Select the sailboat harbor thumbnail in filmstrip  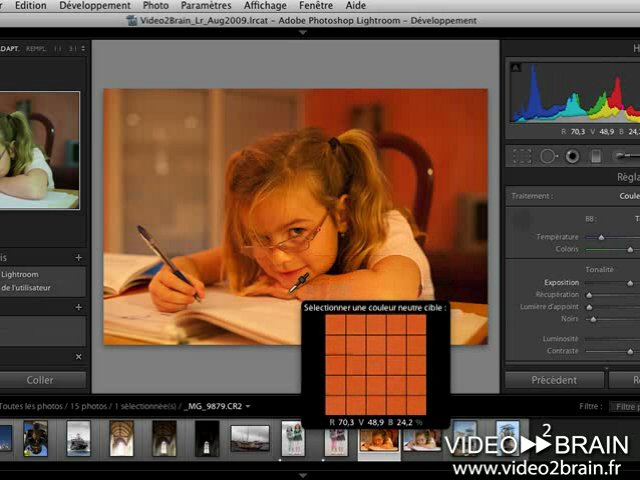[x=250, y=438]
